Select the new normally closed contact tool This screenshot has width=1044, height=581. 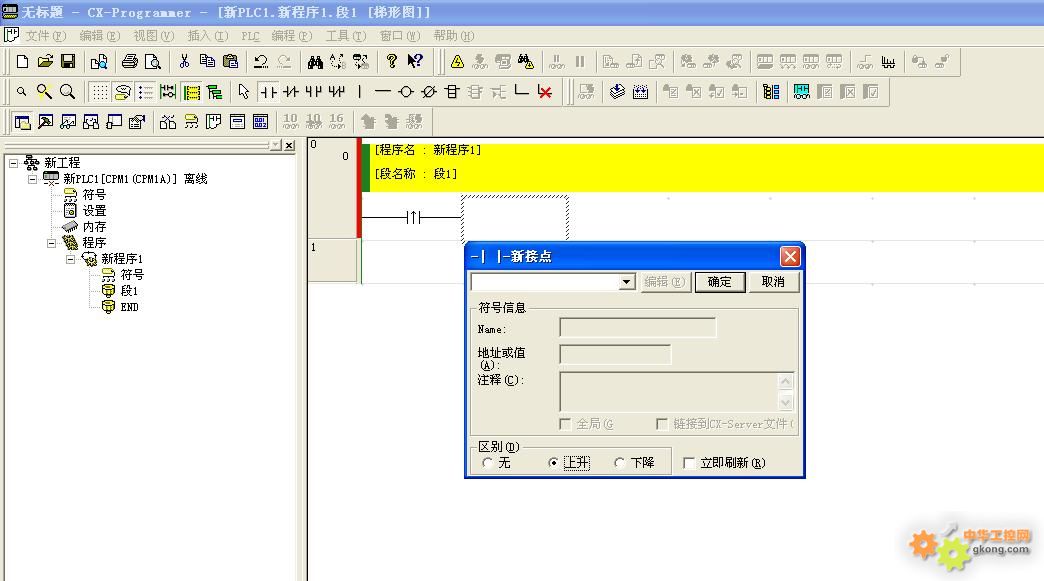tap(290, 92)
